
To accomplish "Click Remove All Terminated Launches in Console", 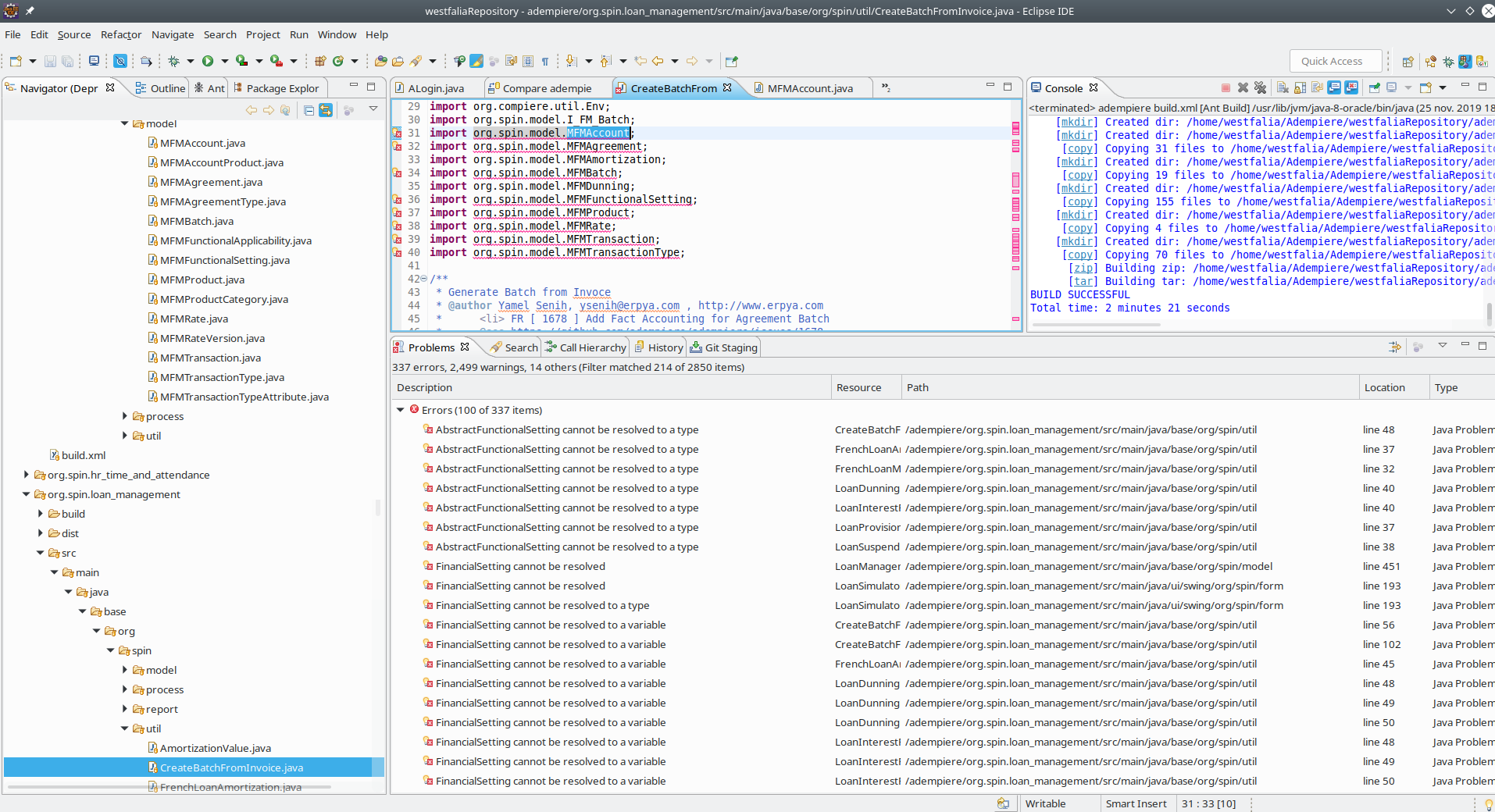I will point(1260,87).
